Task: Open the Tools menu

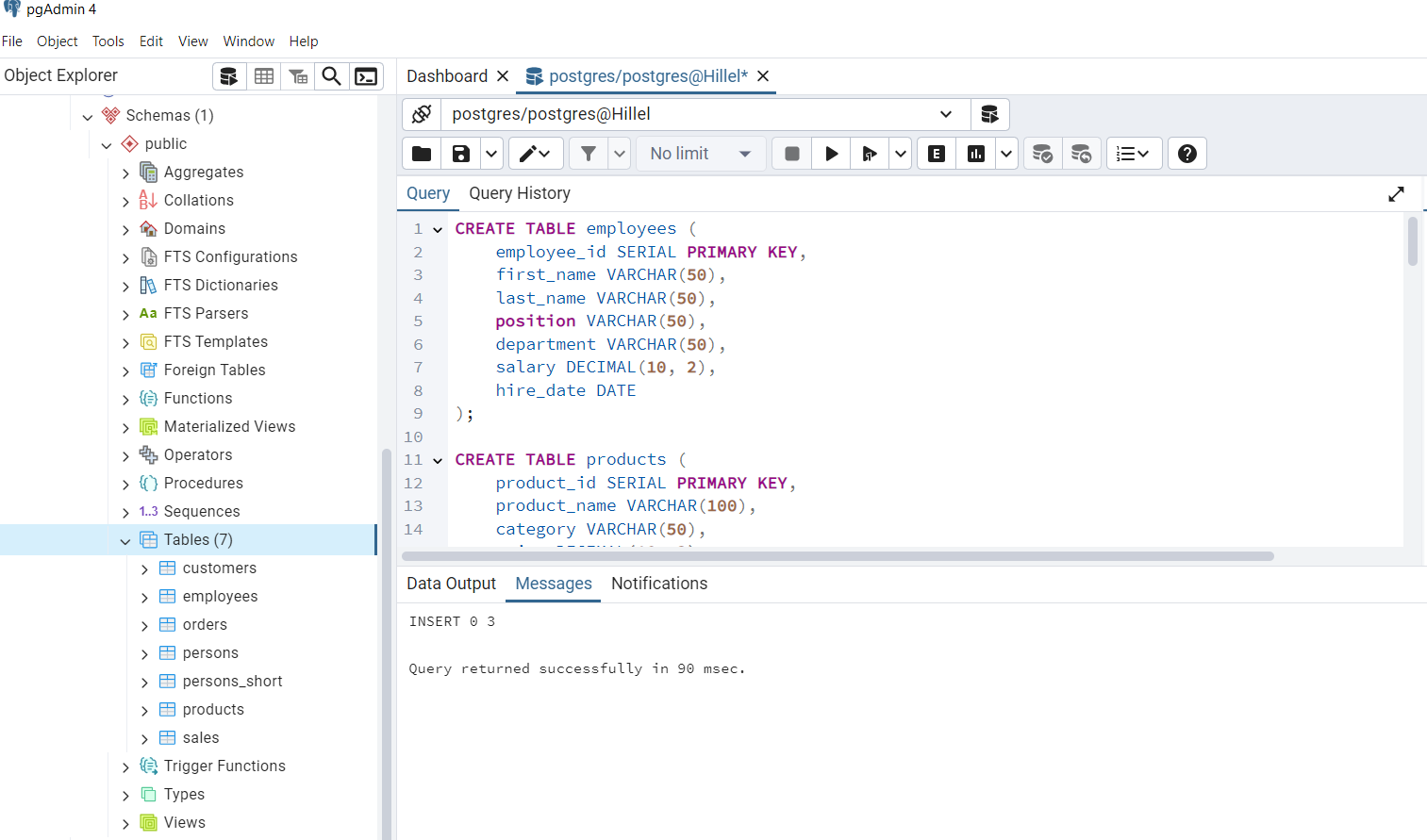Action: [108, 41]
